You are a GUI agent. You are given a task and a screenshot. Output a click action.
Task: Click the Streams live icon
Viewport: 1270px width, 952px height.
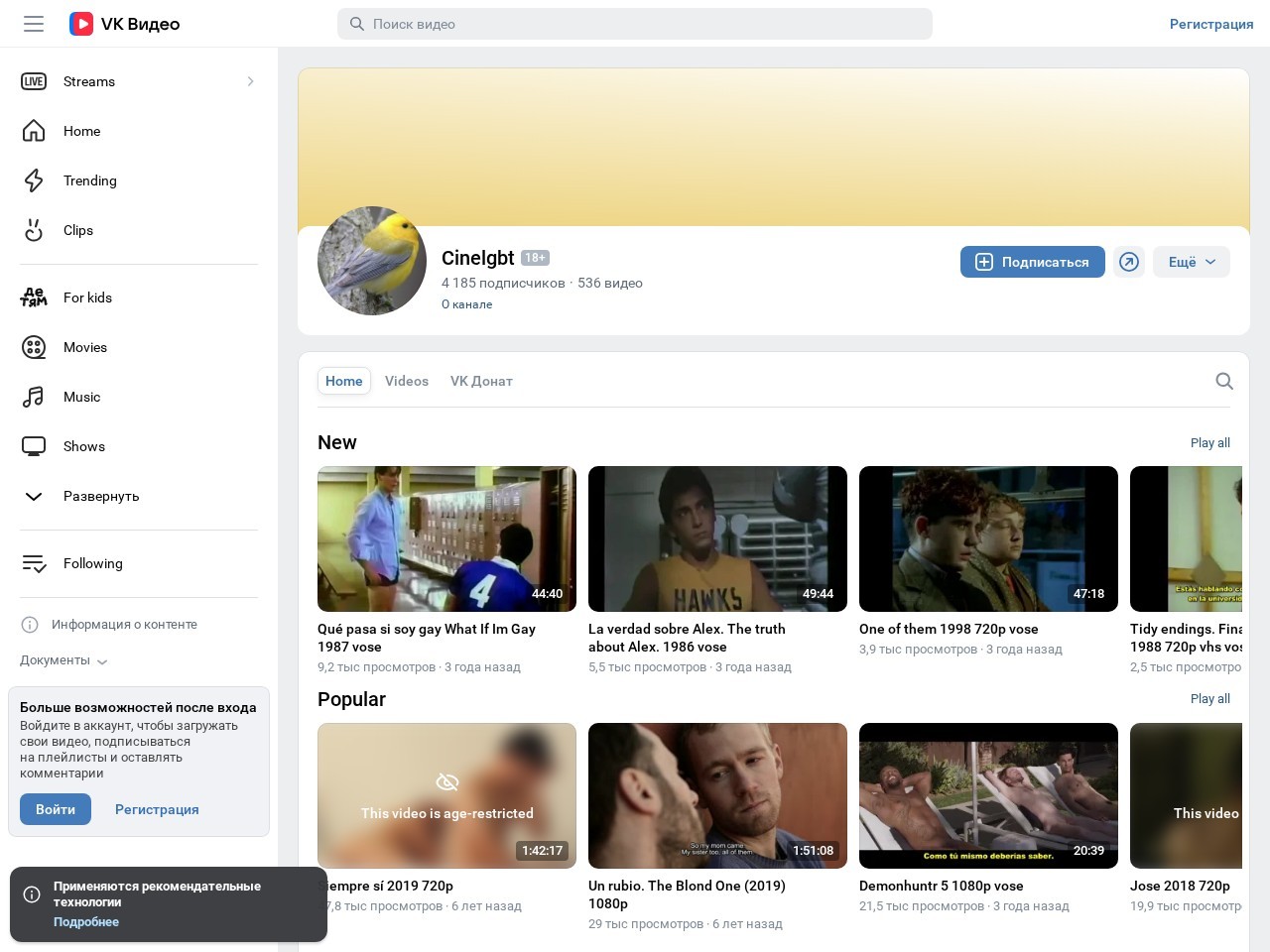coord(34,81)
